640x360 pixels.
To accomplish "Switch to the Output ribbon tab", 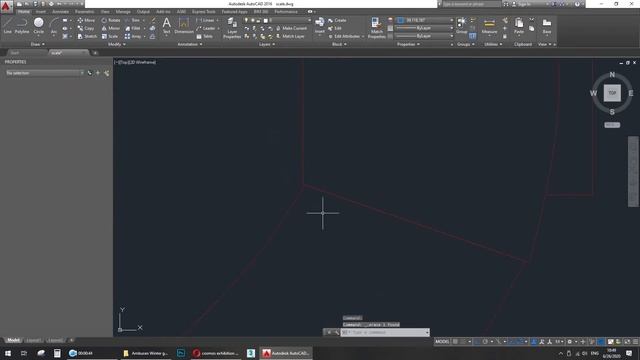I will click(x=143, y=12).
